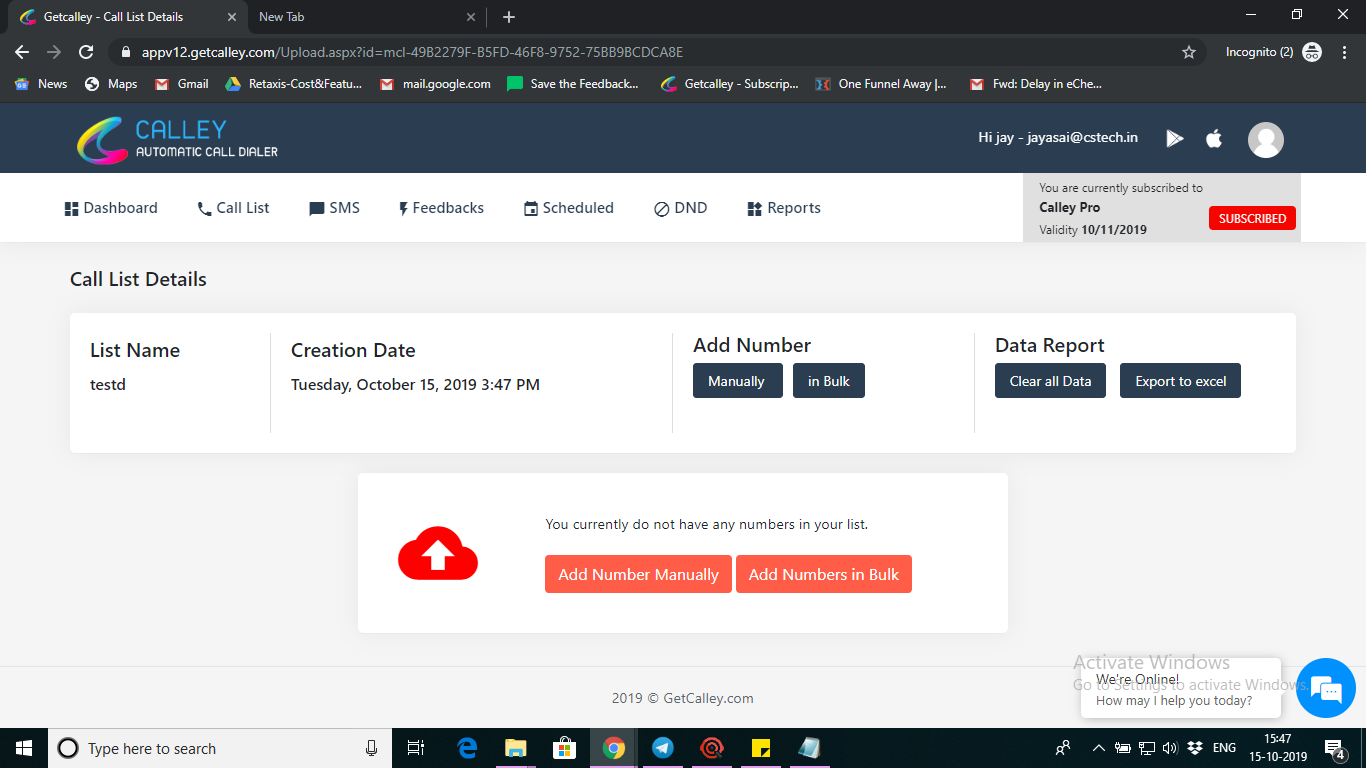Click the We're Online chat popup
The height and width of the screenshot is (768, 1366).
1181,689
